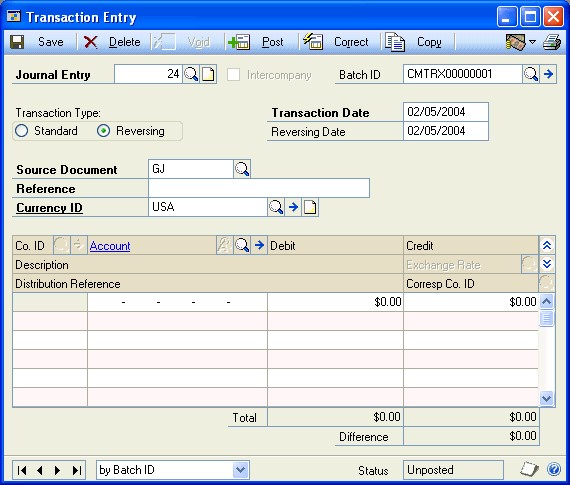Click the Post toolbar button
Viewport: 570px width, 485px height.
[x=256, y=42]
